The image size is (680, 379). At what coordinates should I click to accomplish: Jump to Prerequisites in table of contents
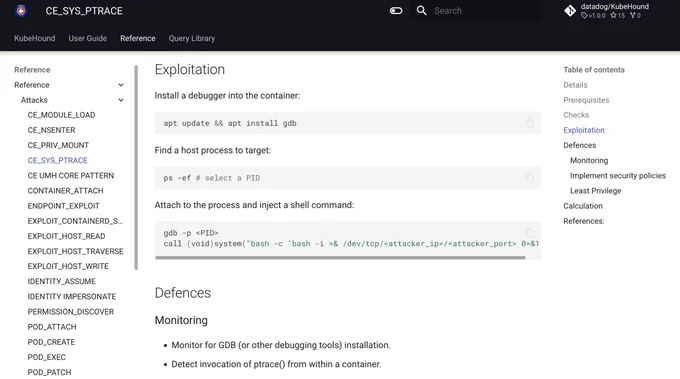[x=586, y=100]
